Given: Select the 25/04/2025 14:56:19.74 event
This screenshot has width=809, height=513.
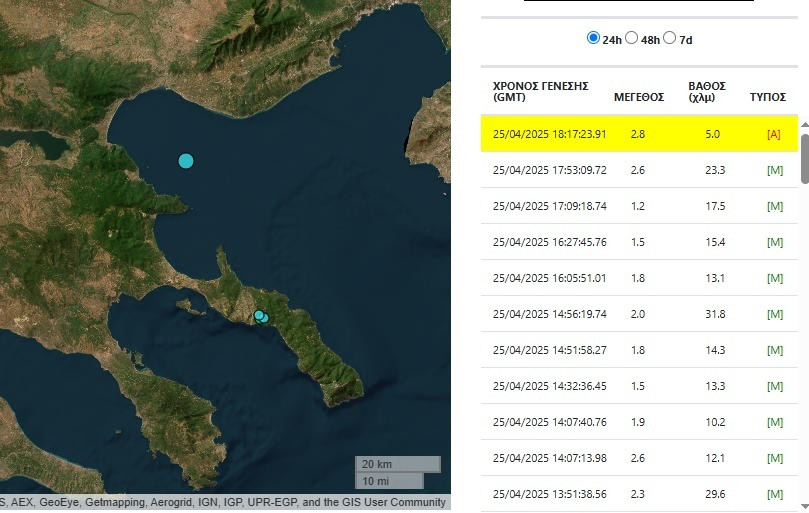Looking at the screenshot, I should [x=639, y=314].
